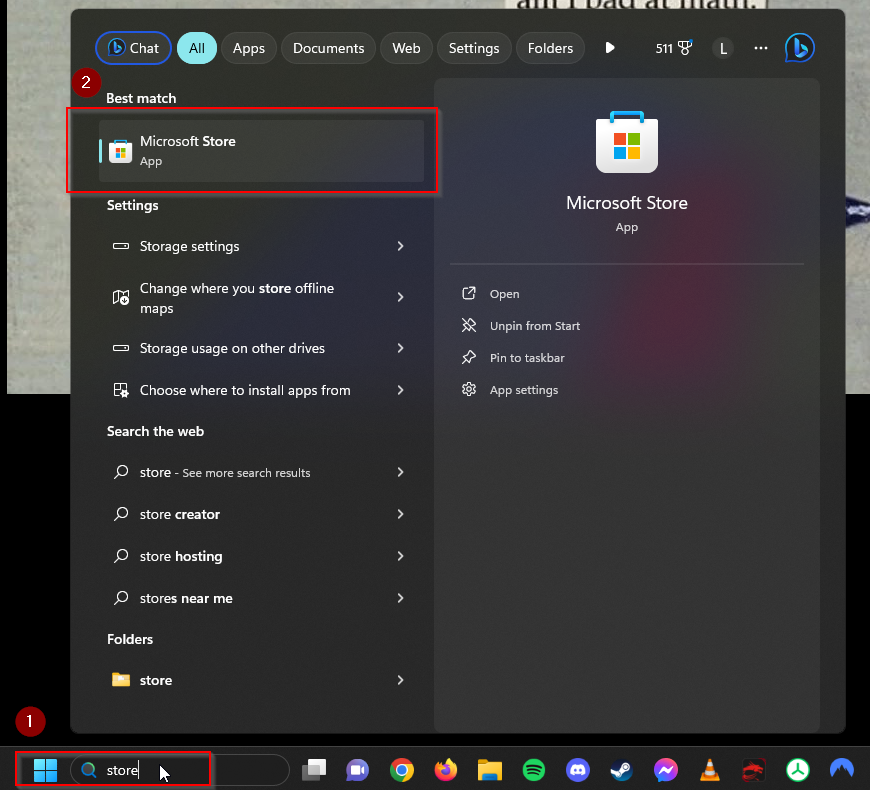Expand Storage settings chevron
The width and height of the screenshot is (870, 790).
coord(401,246)
